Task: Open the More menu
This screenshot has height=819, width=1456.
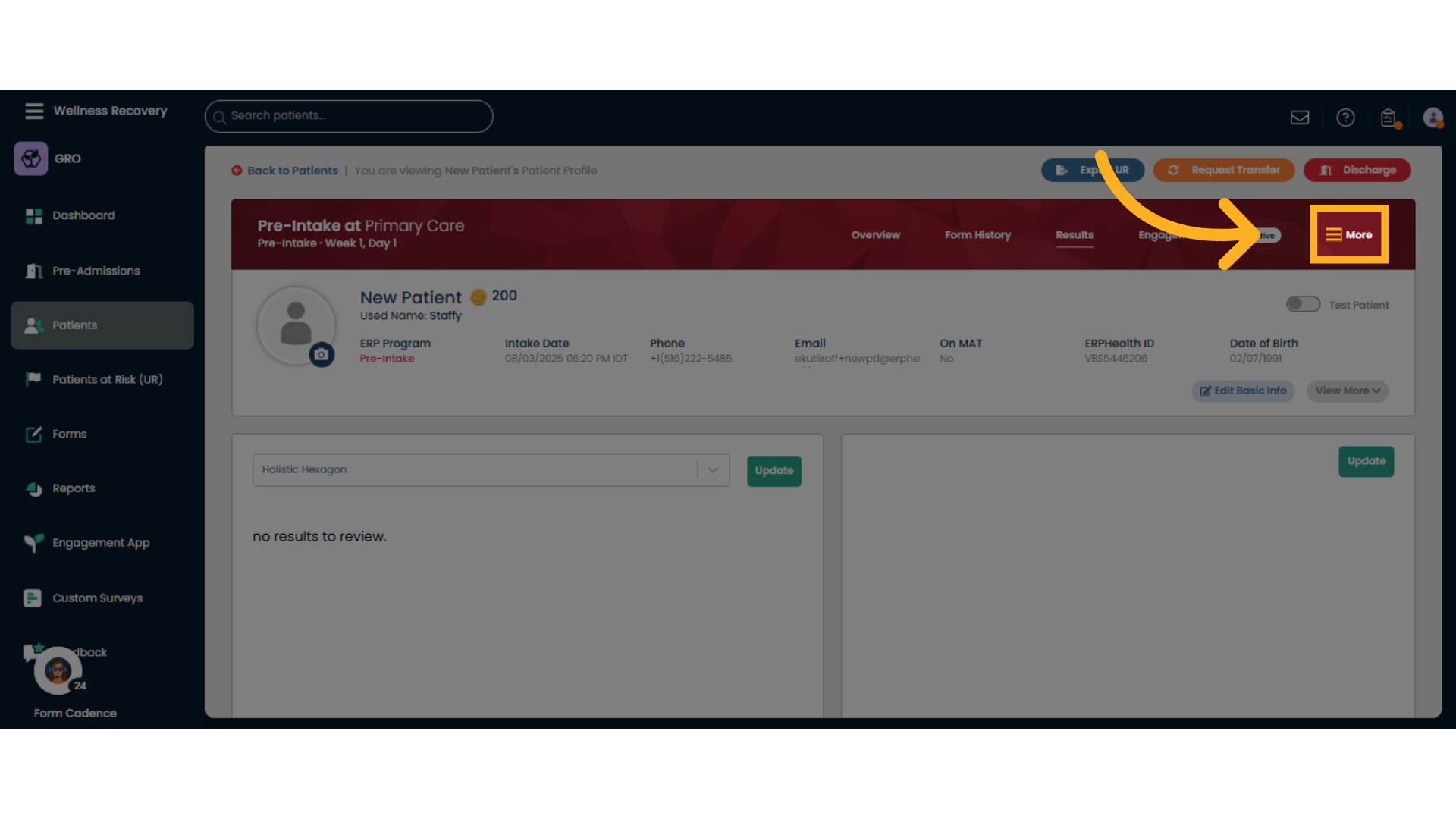Action: pyautogui.click(x=1349, y=235)
